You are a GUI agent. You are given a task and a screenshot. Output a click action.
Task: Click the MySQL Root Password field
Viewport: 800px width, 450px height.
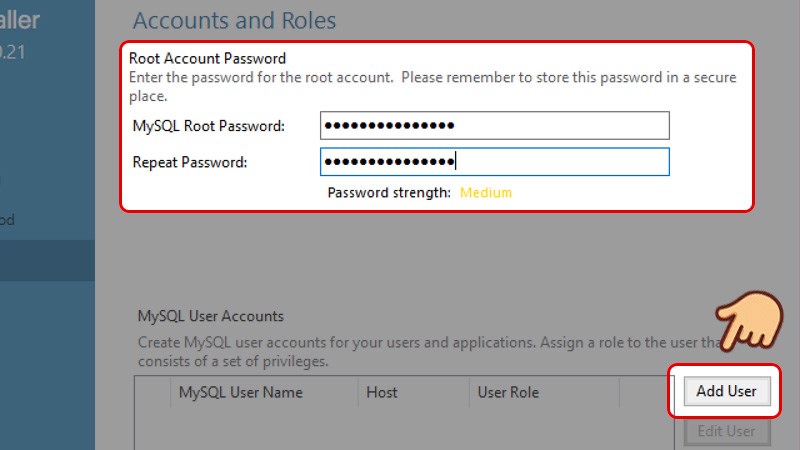click(x=494, y=125)
